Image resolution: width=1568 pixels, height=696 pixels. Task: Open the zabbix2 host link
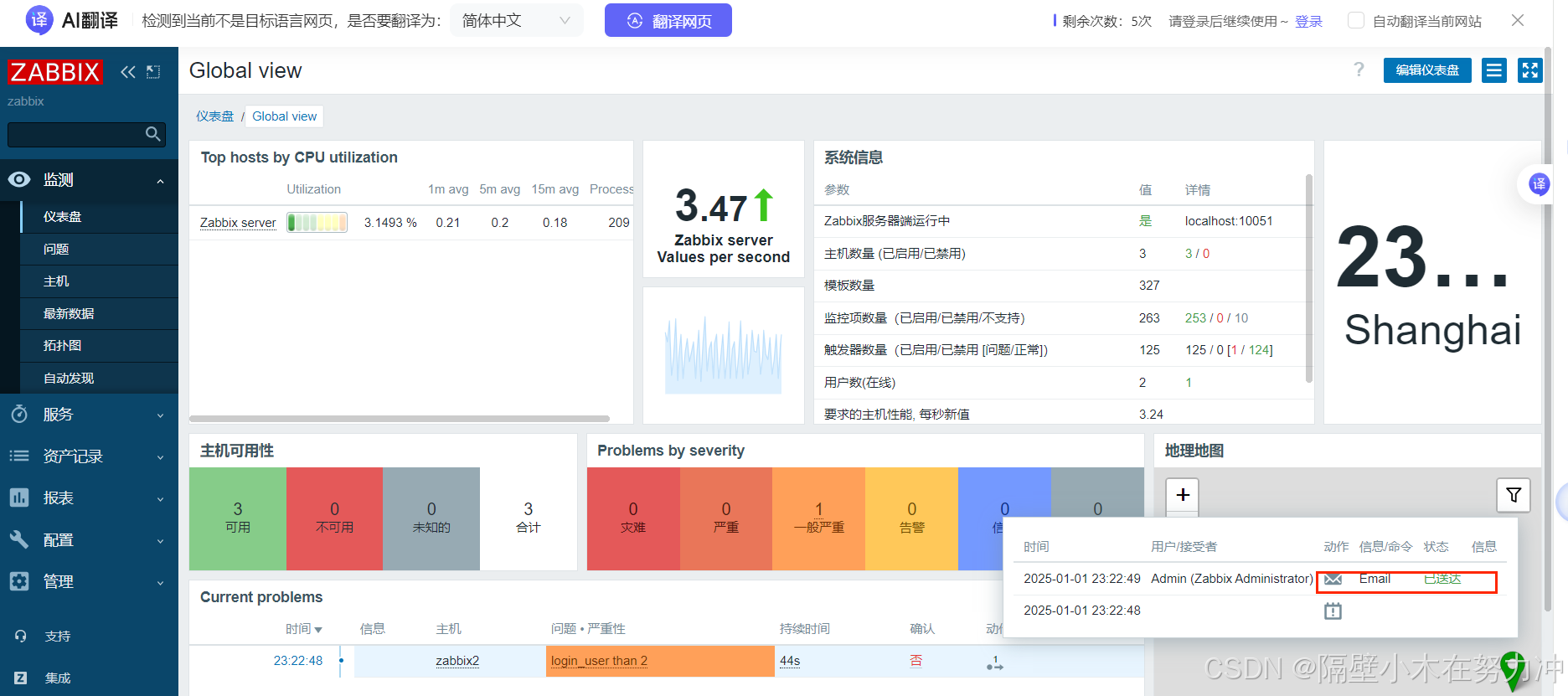(x=457, y=661)
